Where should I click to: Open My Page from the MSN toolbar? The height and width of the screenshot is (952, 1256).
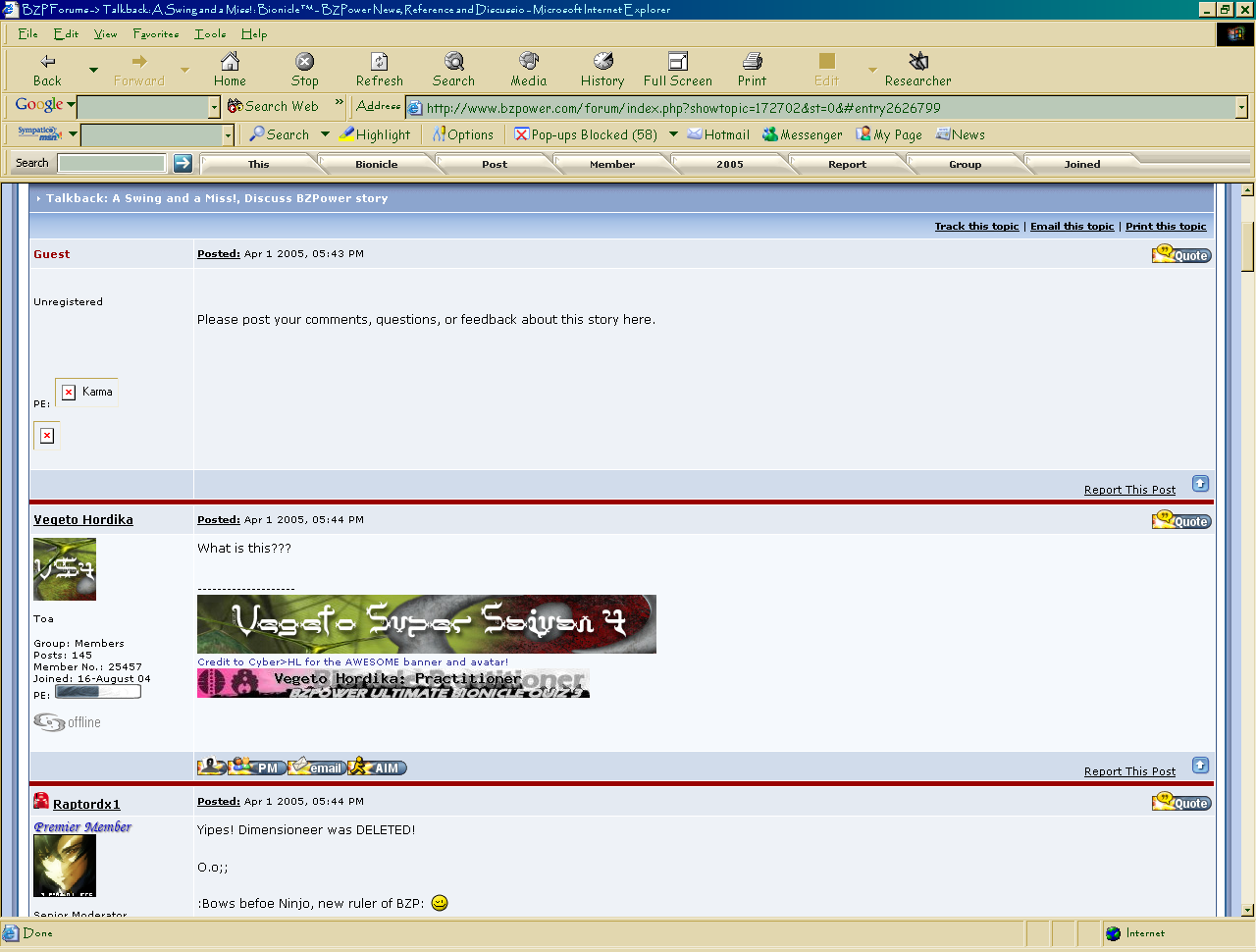(x=889, y=134)
